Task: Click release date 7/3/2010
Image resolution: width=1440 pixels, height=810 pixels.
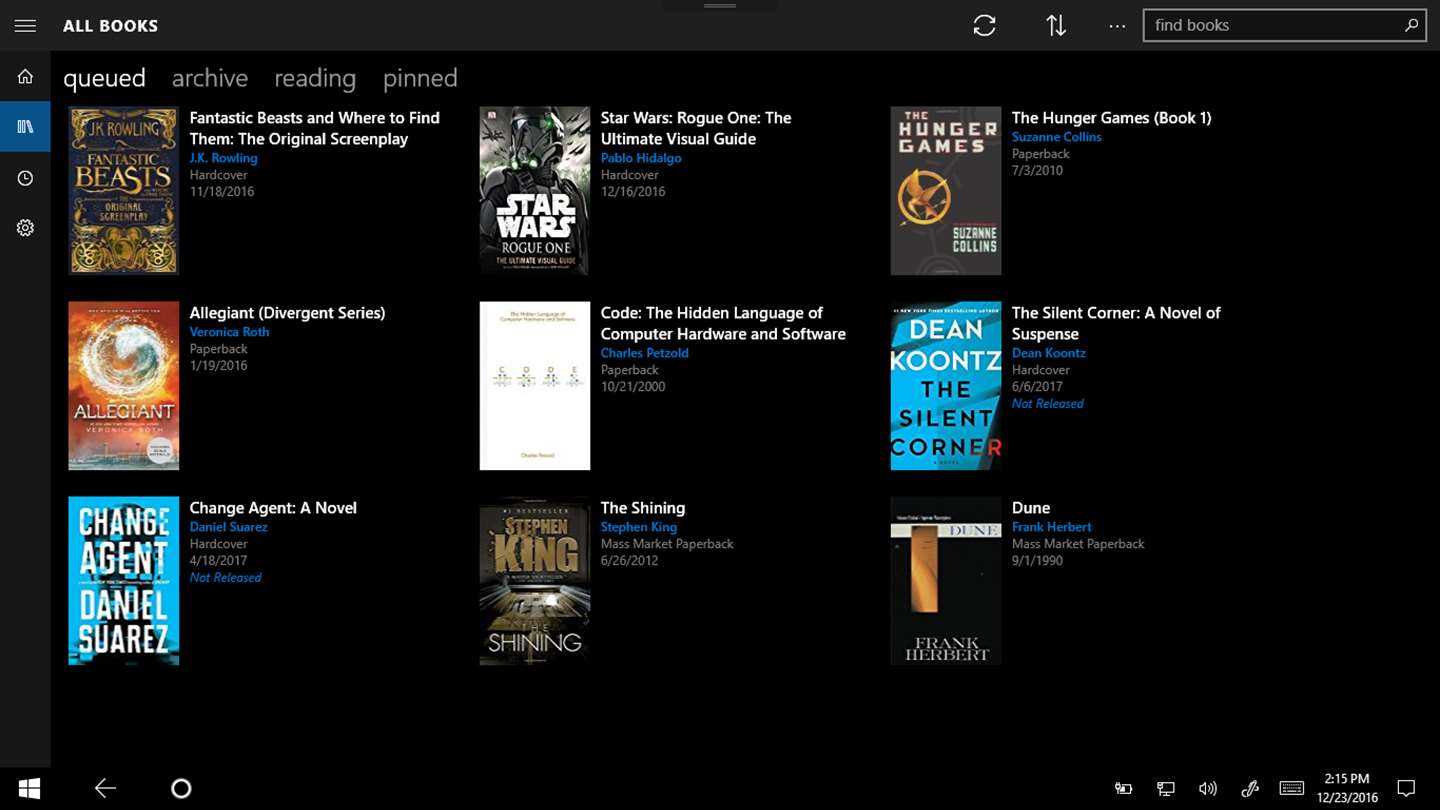Action: point(1037,171)
